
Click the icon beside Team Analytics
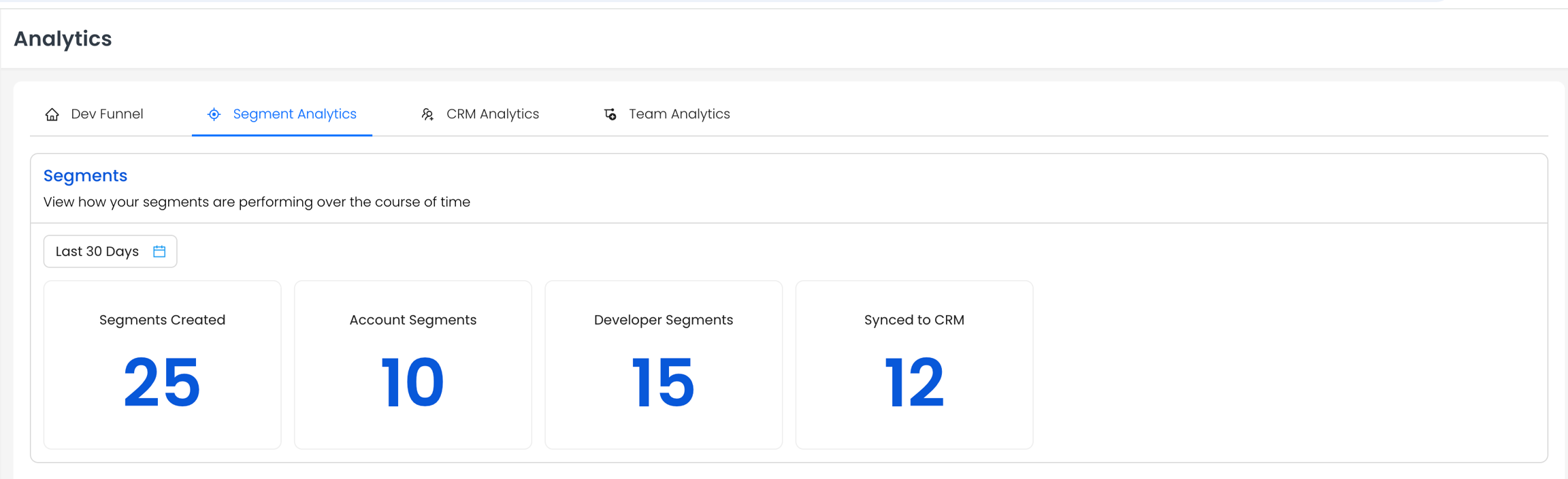[610, 114]
